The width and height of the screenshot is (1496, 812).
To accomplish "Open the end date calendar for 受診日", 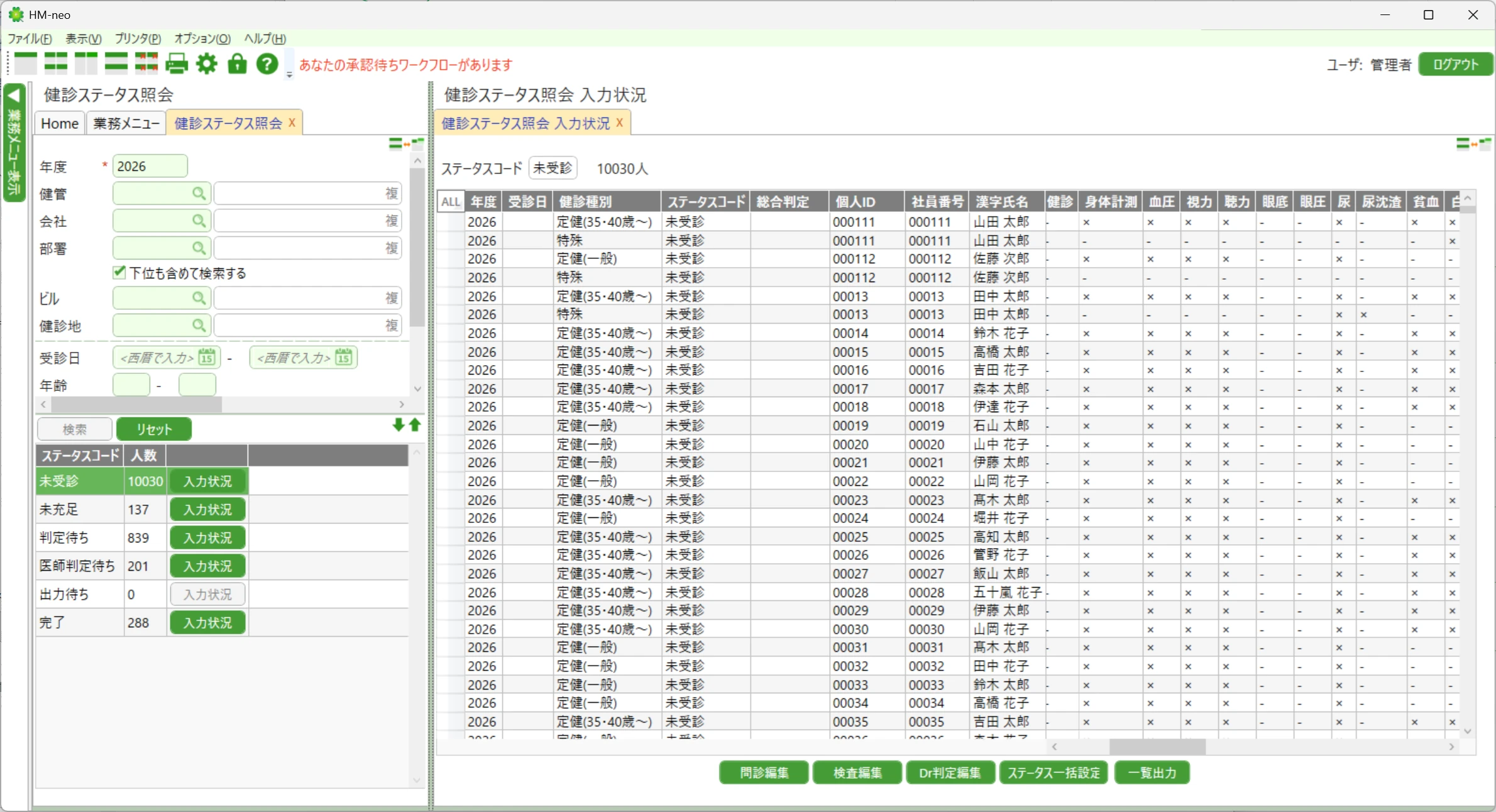I will point(343,358).
